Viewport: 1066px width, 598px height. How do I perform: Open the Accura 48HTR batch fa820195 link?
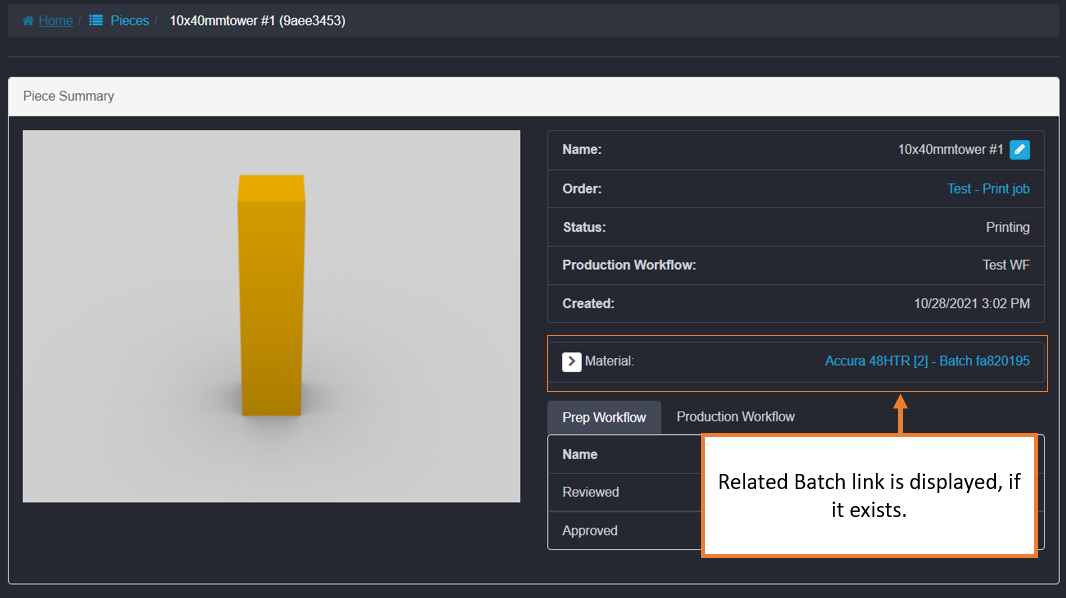click(927, 361)
